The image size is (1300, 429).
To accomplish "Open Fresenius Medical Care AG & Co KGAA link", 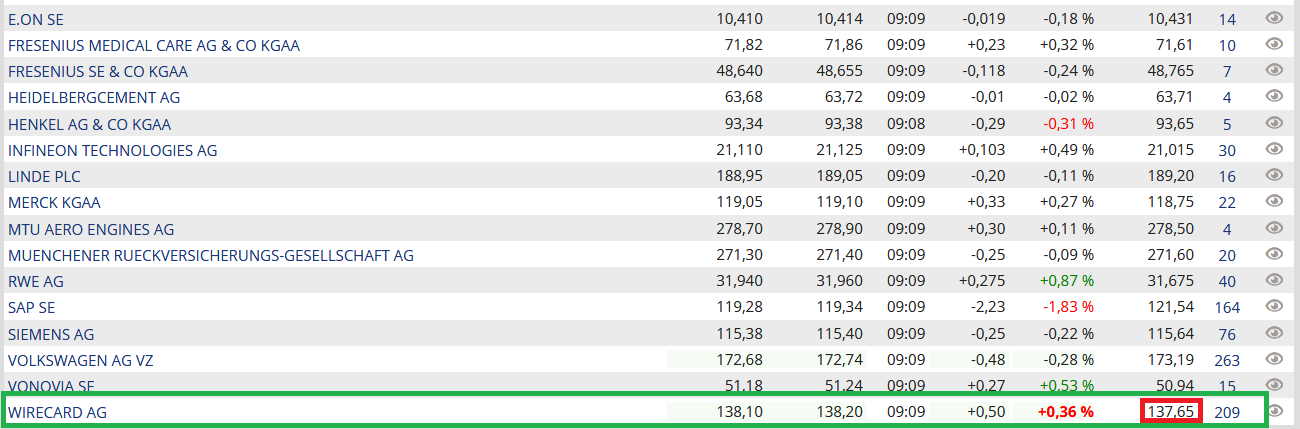I will click(154, 45).
